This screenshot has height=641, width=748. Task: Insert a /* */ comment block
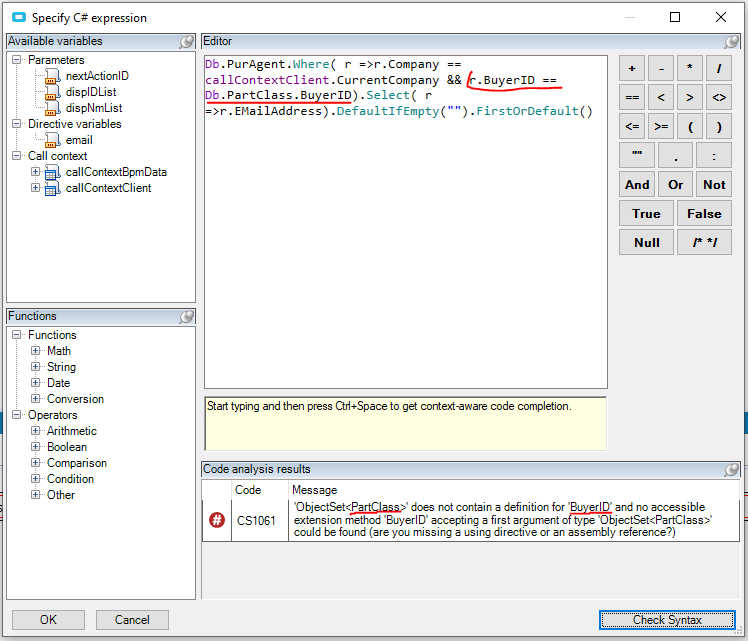point(704,242)
